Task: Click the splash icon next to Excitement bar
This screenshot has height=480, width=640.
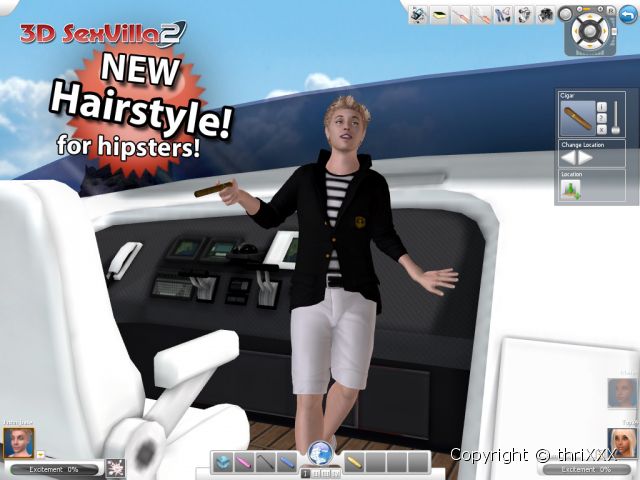Action: click(x=116, y=468)
